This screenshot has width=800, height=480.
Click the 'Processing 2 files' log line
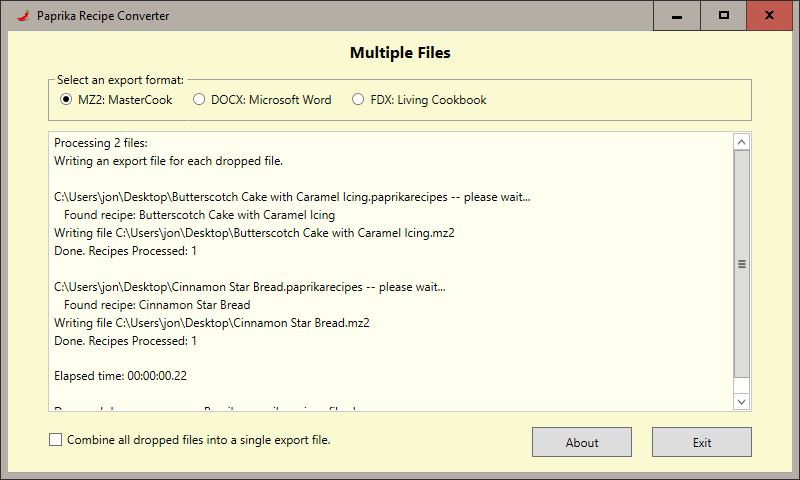tap(101, 143)
